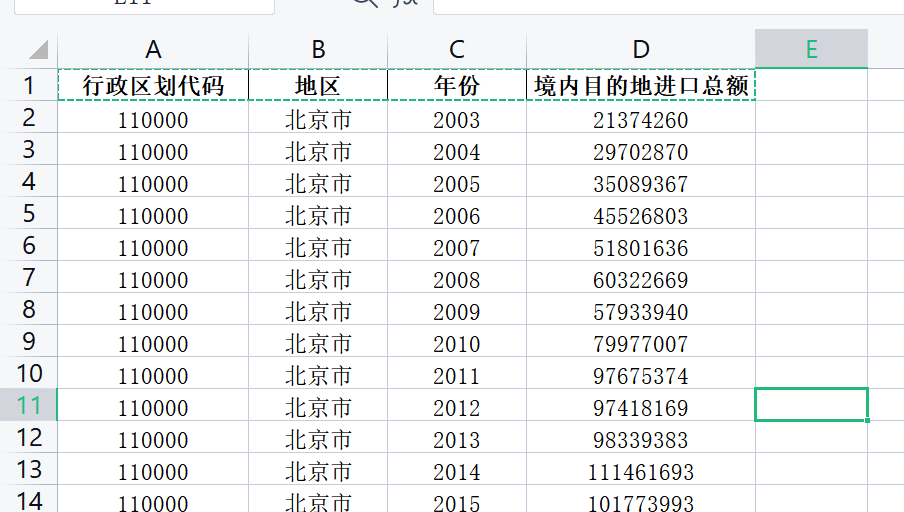This screenshot has width=904, height=512.
Task: Click 110000 cell in row 9
Action: [x=153, y=341]
